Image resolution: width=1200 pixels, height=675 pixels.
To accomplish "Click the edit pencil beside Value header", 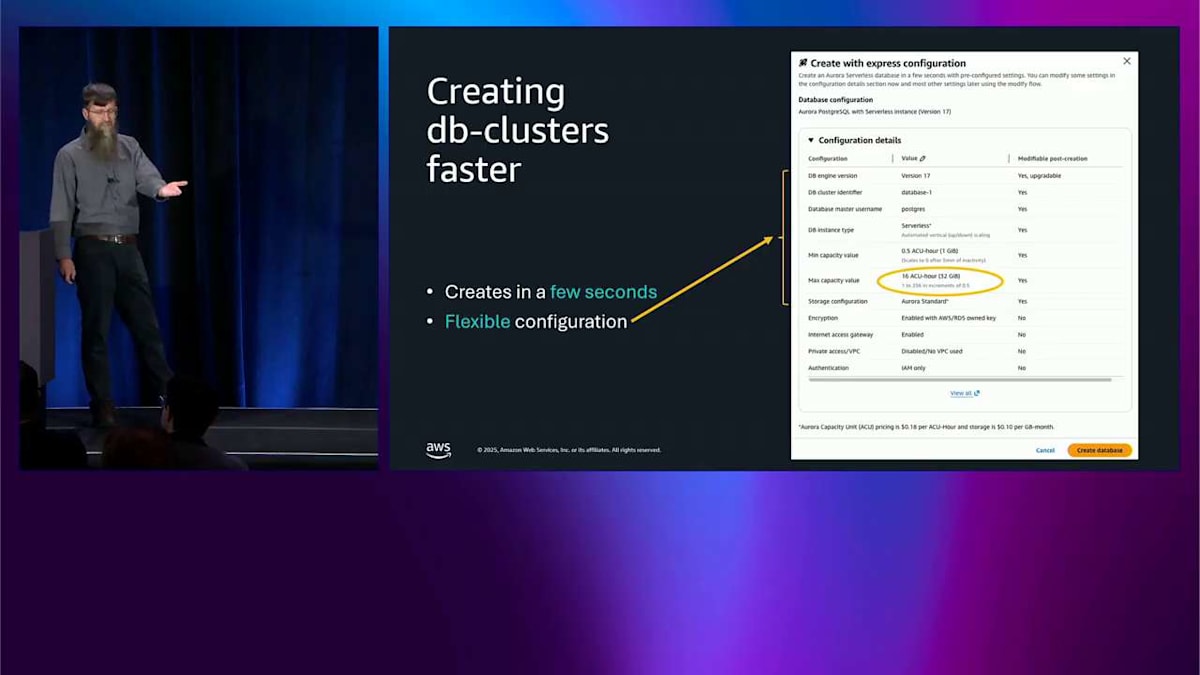I will (x=922, y=158).
